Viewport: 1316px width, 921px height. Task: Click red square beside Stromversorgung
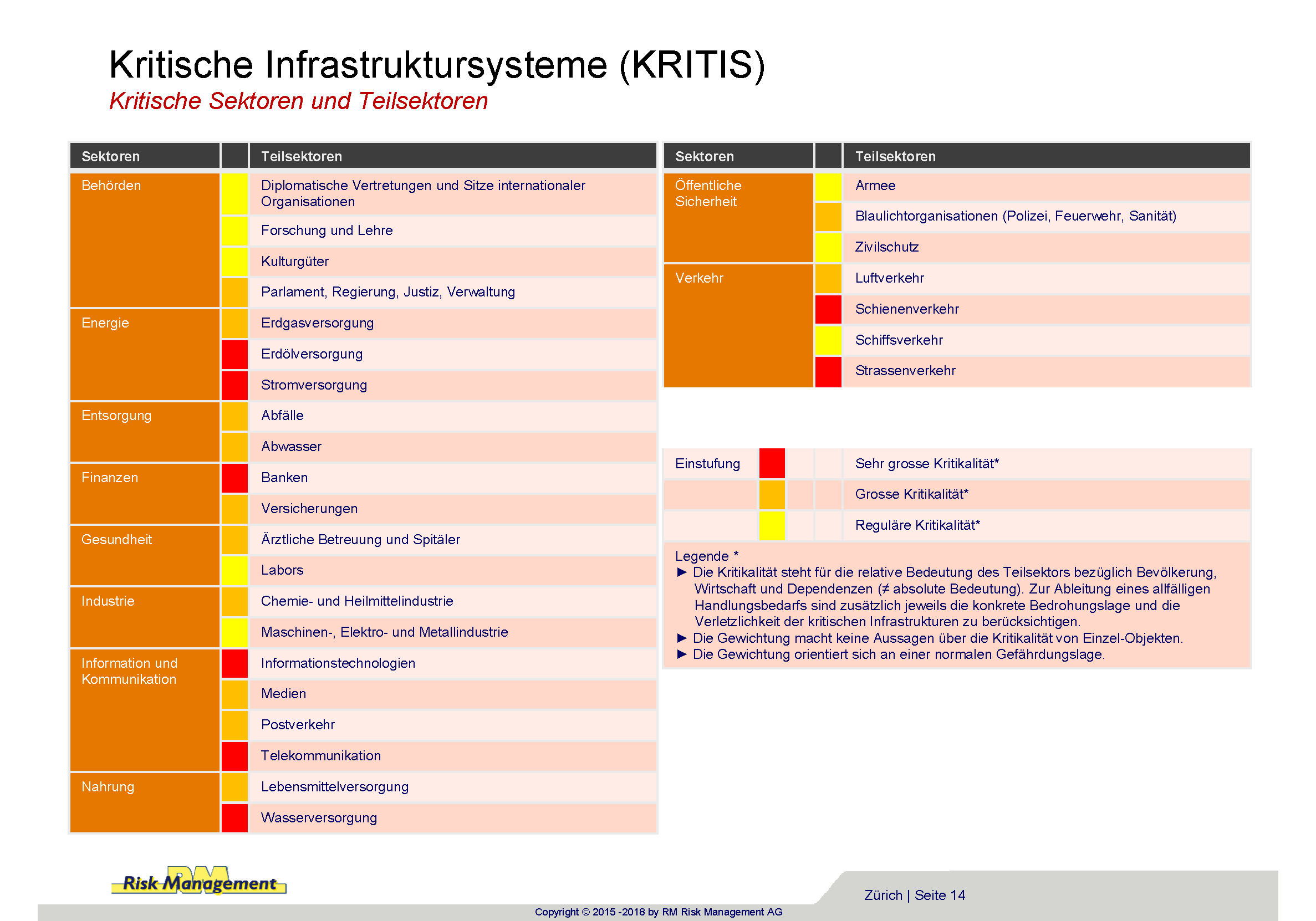234,385
